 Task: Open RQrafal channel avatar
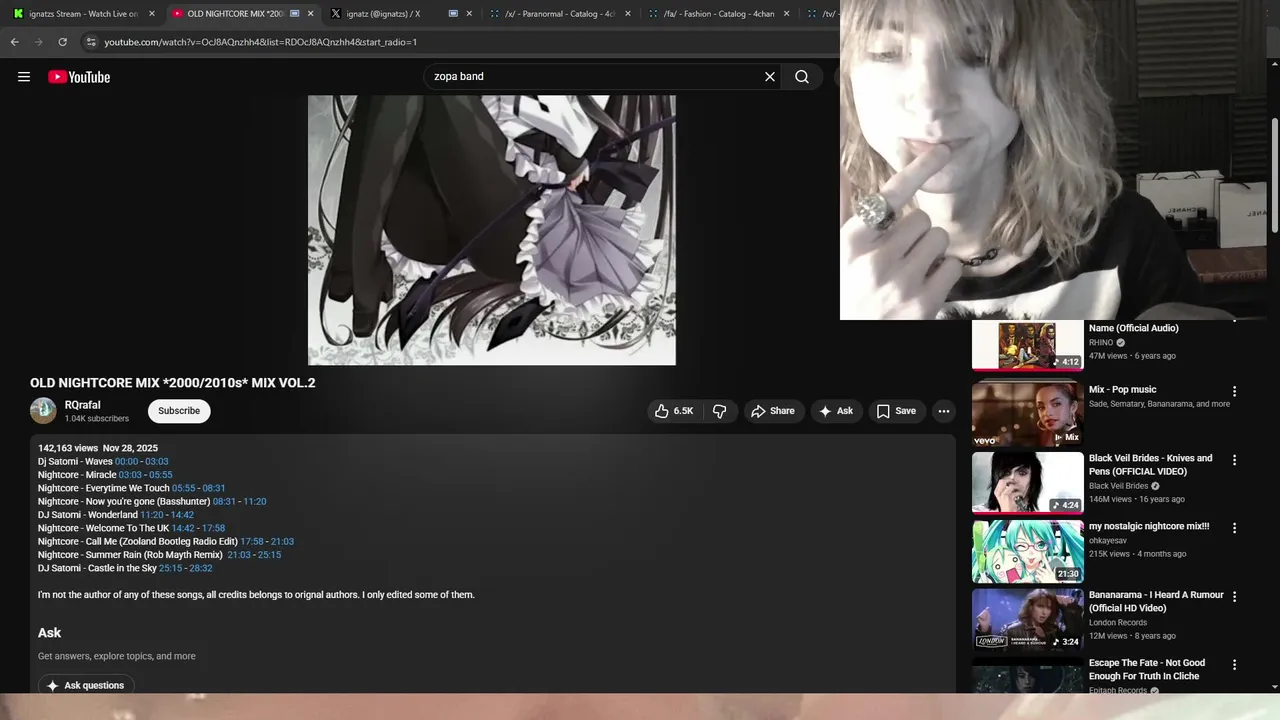pos(43,411)
